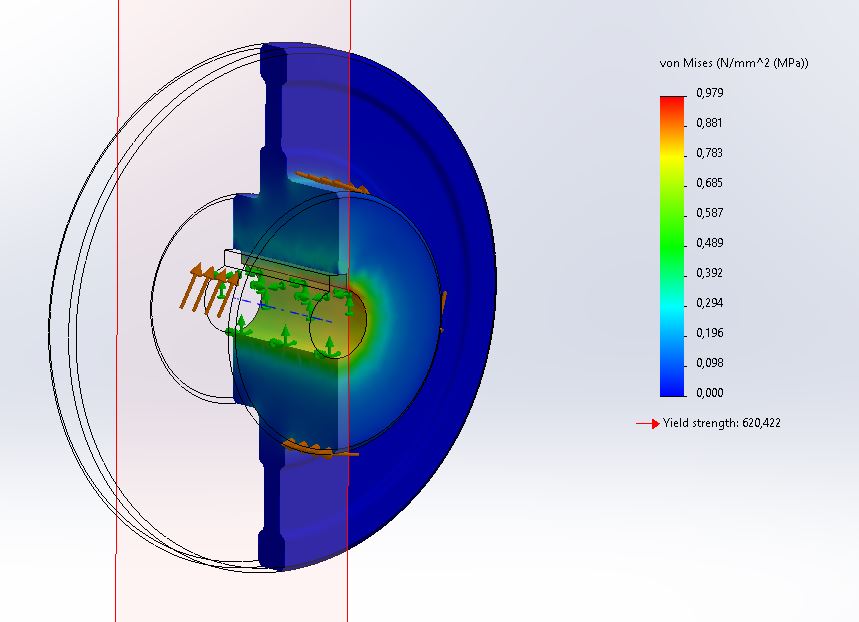This screenshot has width=859, height=622.
Task: Click the red yield strength arrow marker
Action: click(648, 424)
